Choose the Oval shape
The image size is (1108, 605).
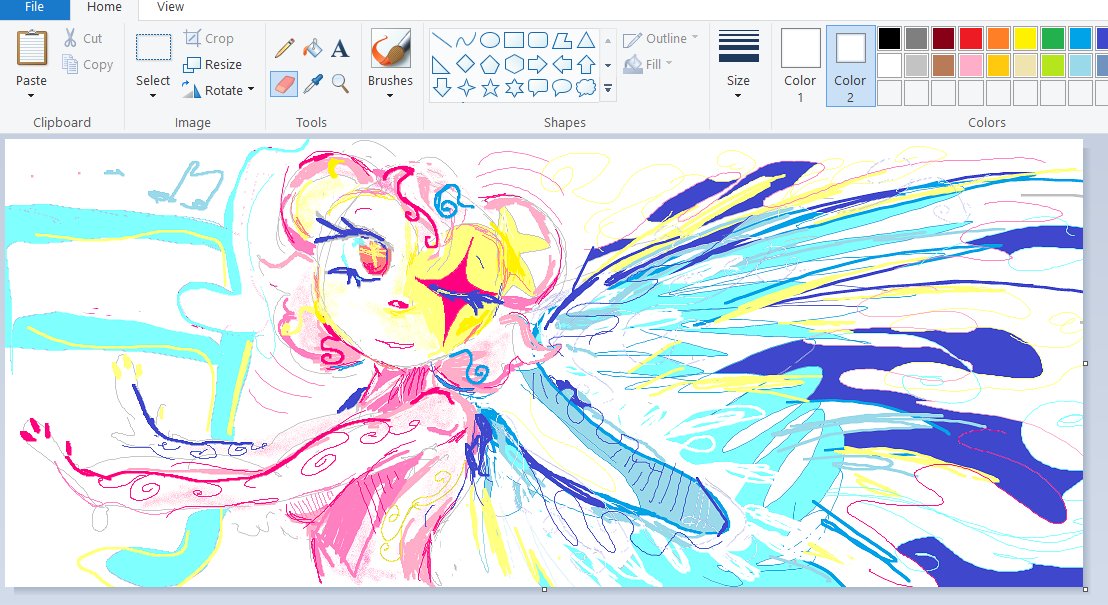click(490, 40)
